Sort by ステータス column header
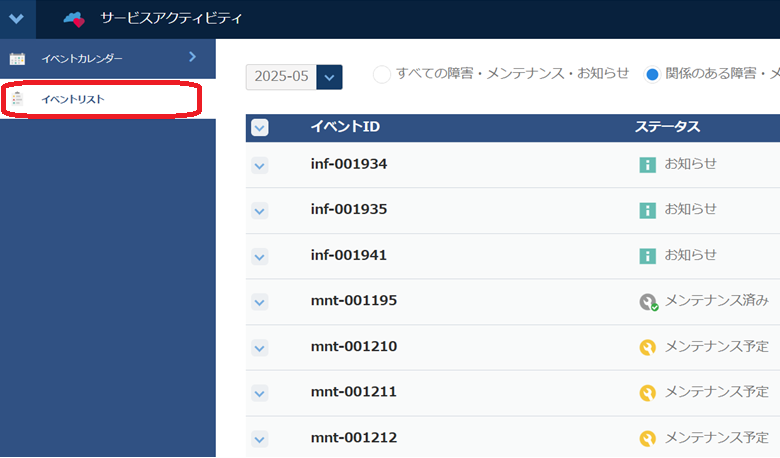 (x=667, y=127)
